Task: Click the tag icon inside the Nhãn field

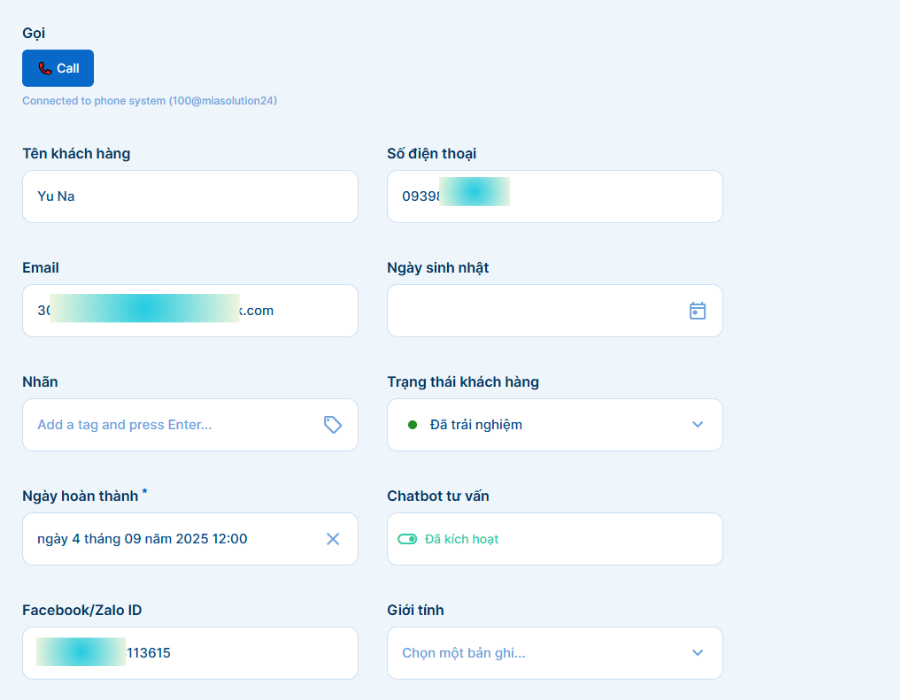Action: pyautogui.click(x=332, y=424)
